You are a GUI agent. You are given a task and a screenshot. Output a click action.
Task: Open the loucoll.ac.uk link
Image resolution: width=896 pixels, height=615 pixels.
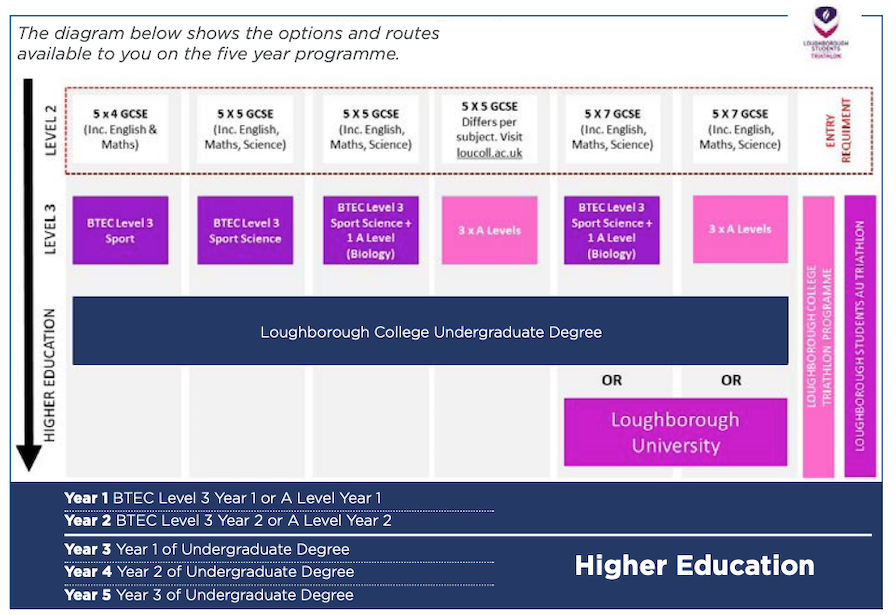(x=489, y=153)
